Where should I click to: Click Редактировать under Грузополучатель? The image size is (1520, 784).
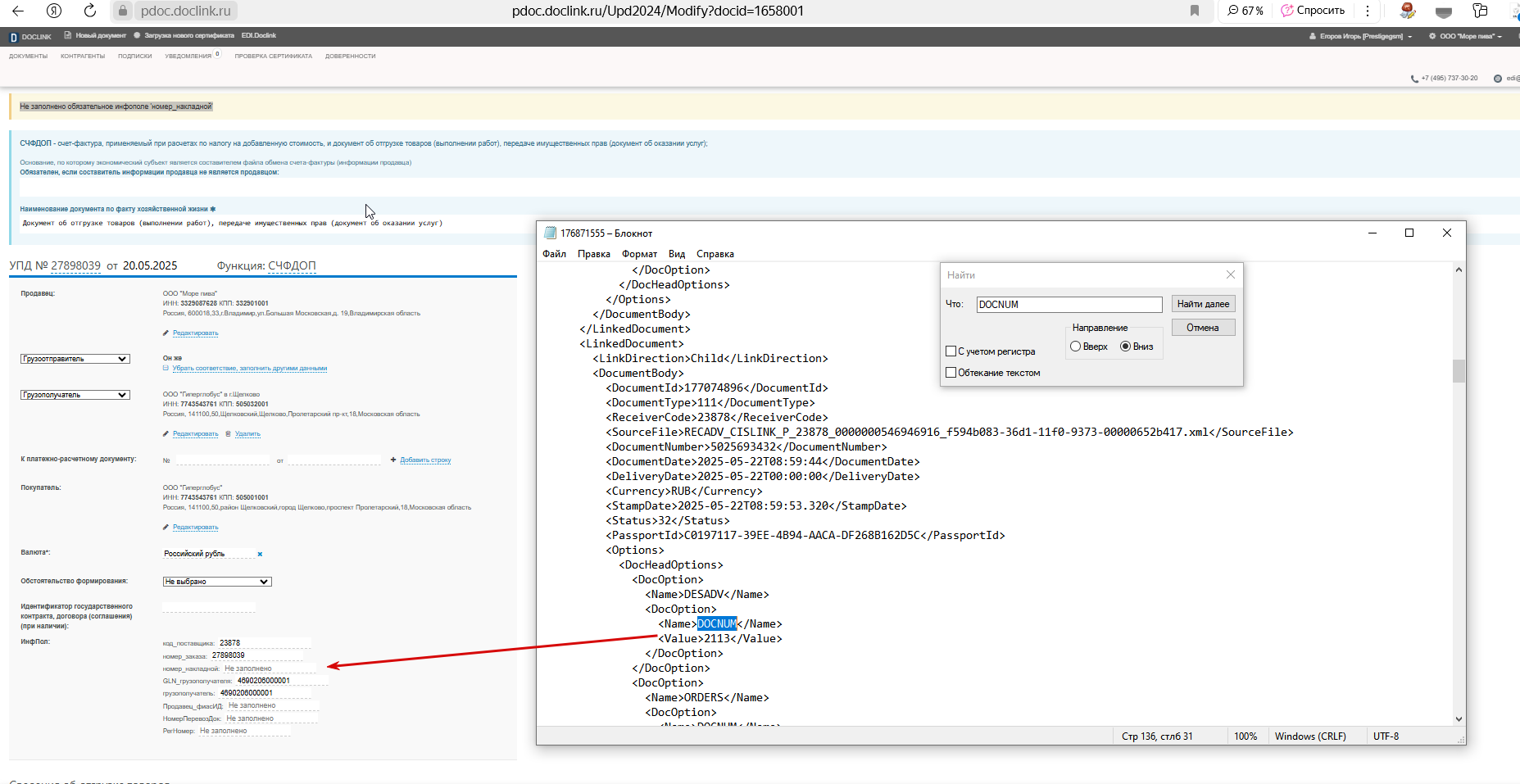pyautogui.click(x=195, y=434)
